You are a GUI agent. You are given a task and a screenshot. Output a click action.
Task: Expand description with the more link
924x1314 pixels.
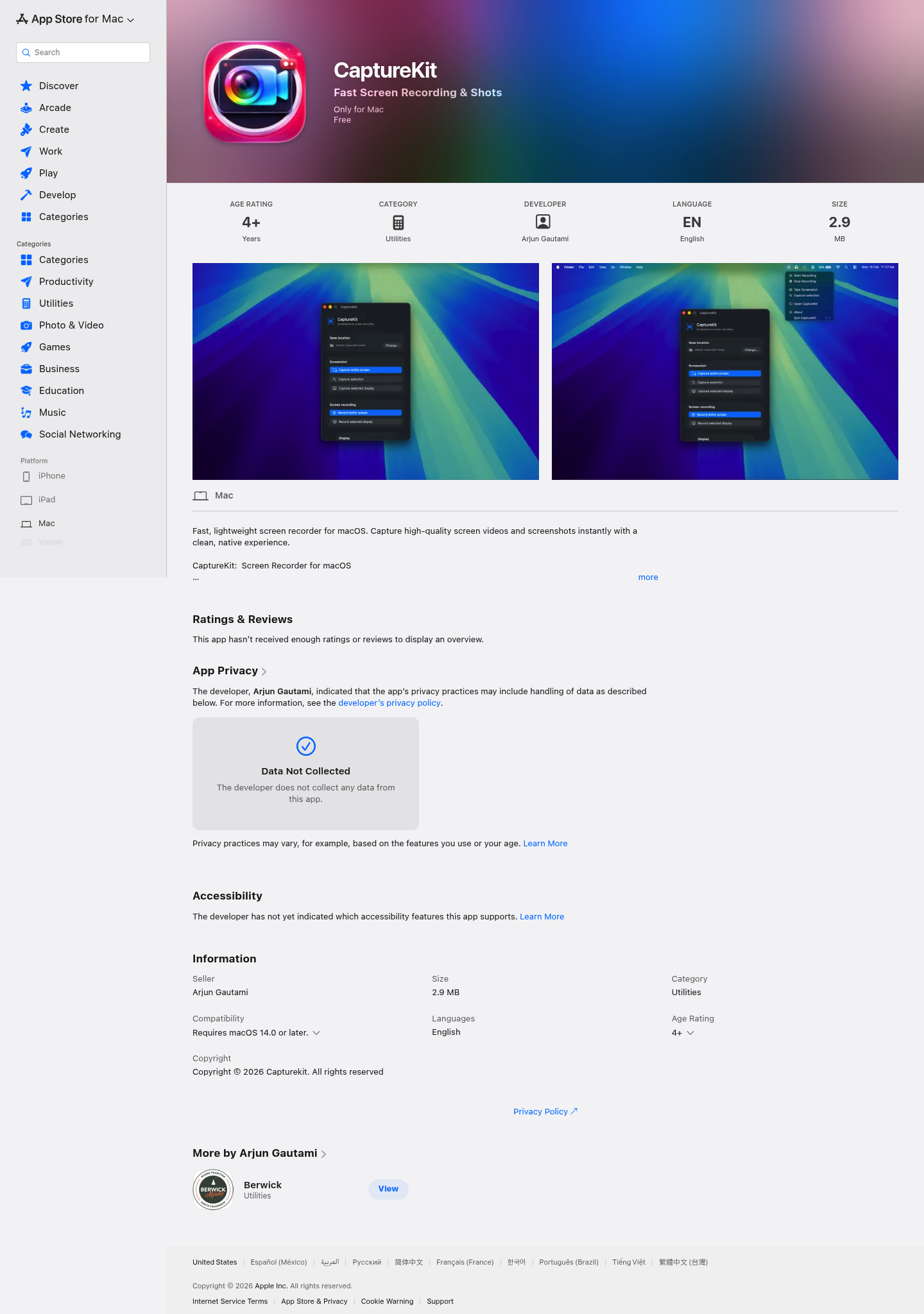pyautogui.click(x=648, y=577)
